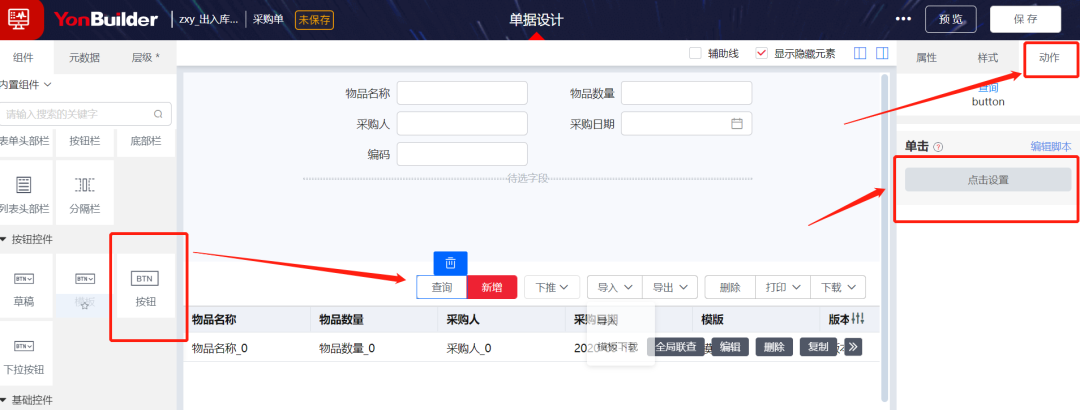Click the vertical scrollbar of design canvas
1080x410 pixels.
(x=884, y=236)
